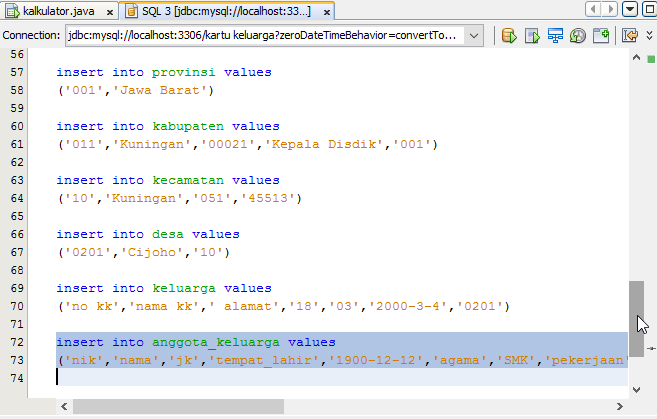Open the Connection combo box

(x=274, y=36)
